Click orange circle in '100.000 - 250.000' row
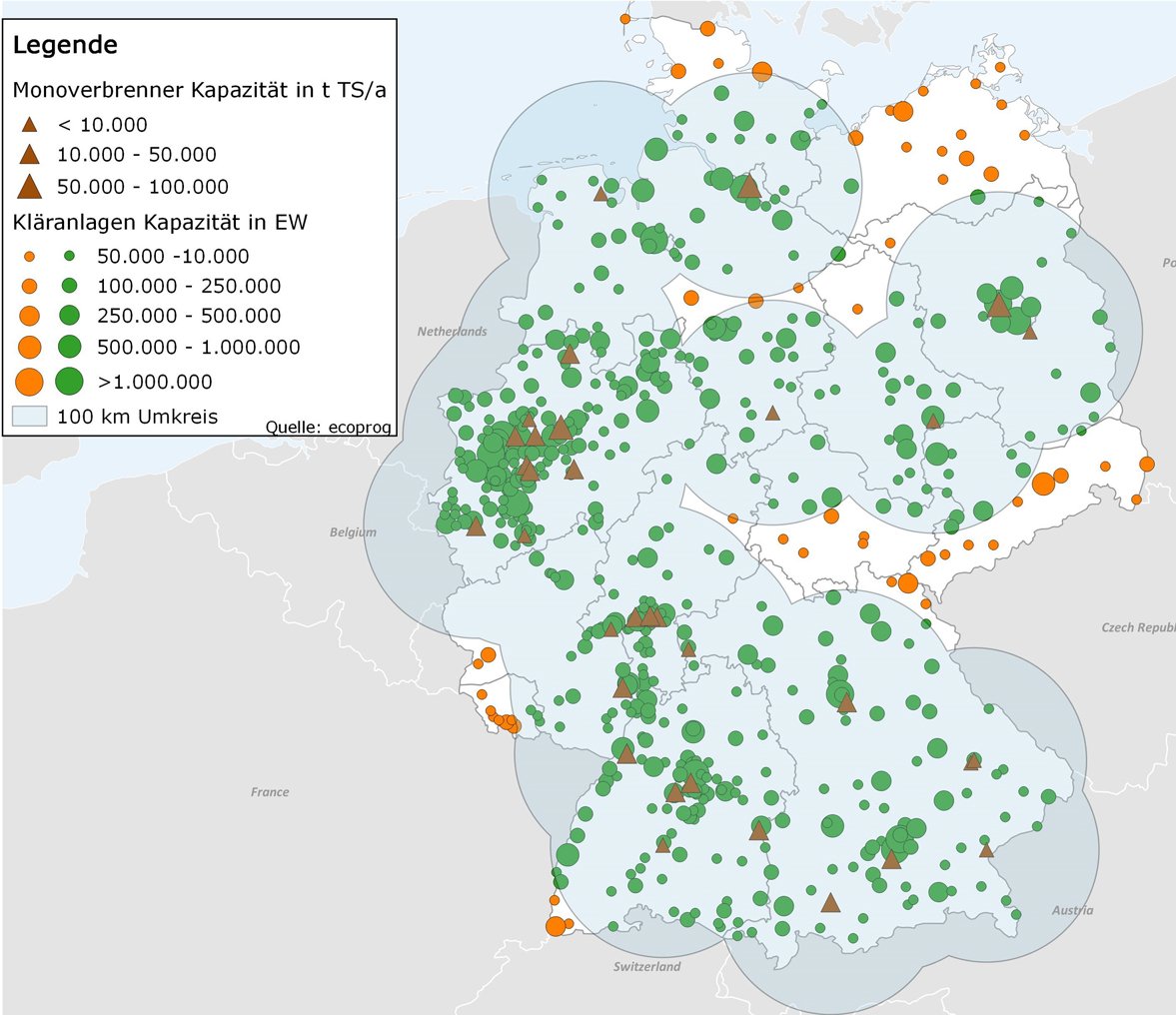1176x1015 pixels. tap(29, 286)
